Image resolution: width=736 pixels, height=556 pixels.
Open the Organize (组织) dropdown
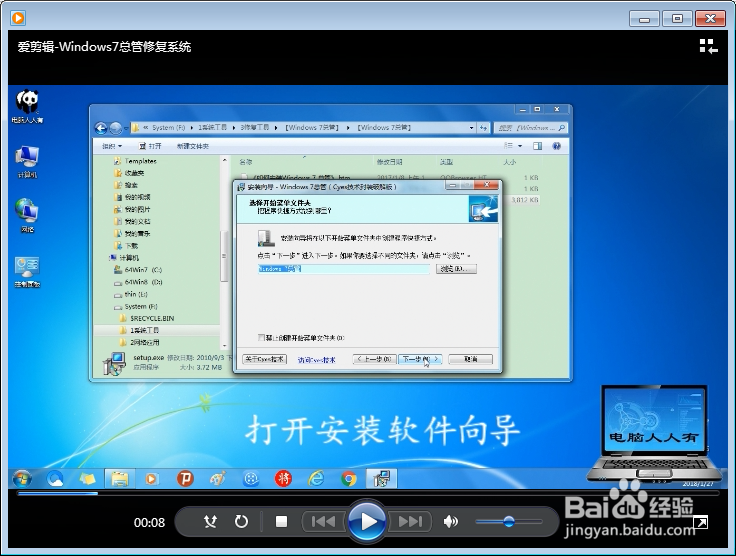click(x=112, y=146)
